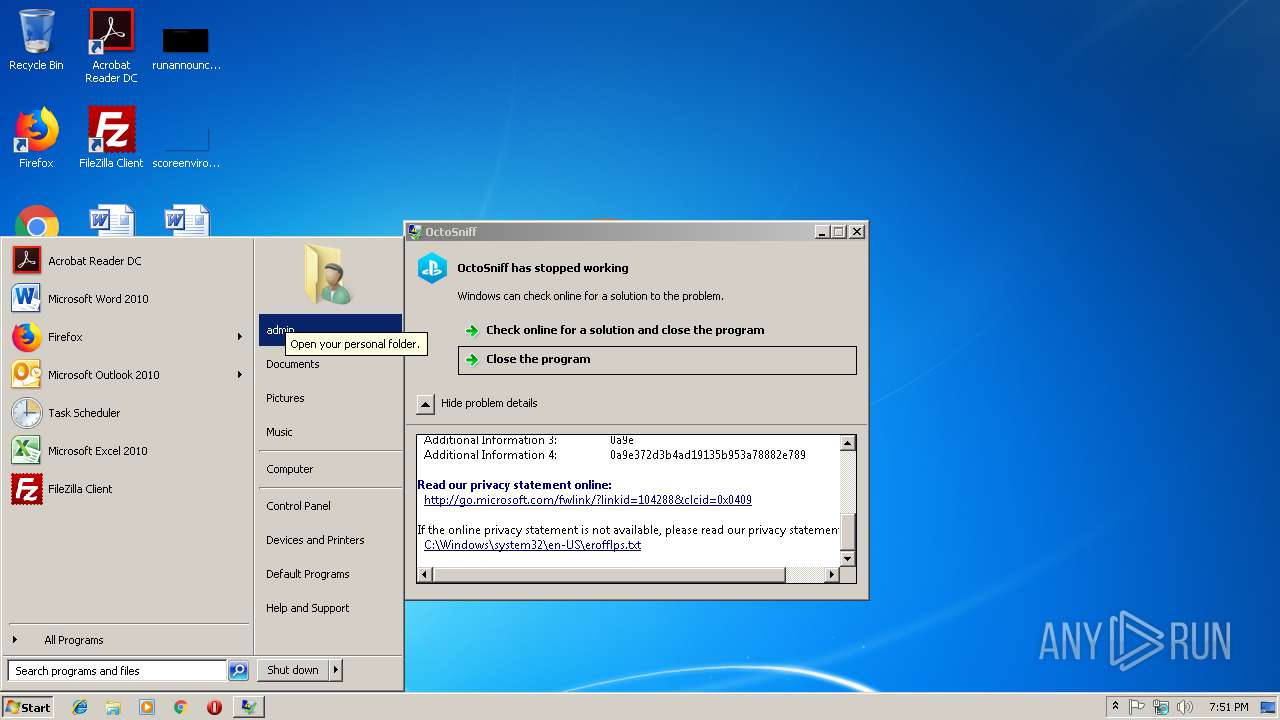Expand Outlook 2010 jump list arrow
The image size is (1280, 720).
pos(239,375)
